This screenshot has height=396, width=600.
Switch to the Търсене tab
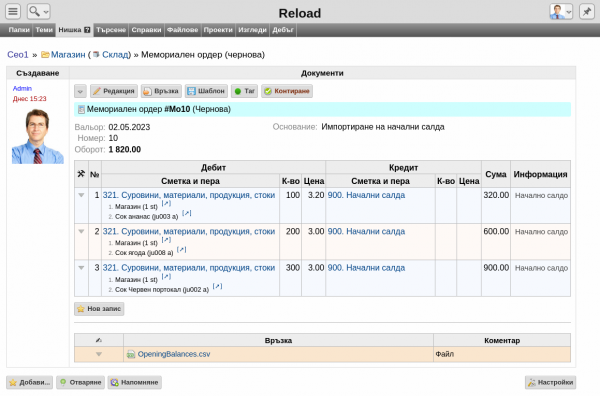pyautogui.click(x=111, y=30)
